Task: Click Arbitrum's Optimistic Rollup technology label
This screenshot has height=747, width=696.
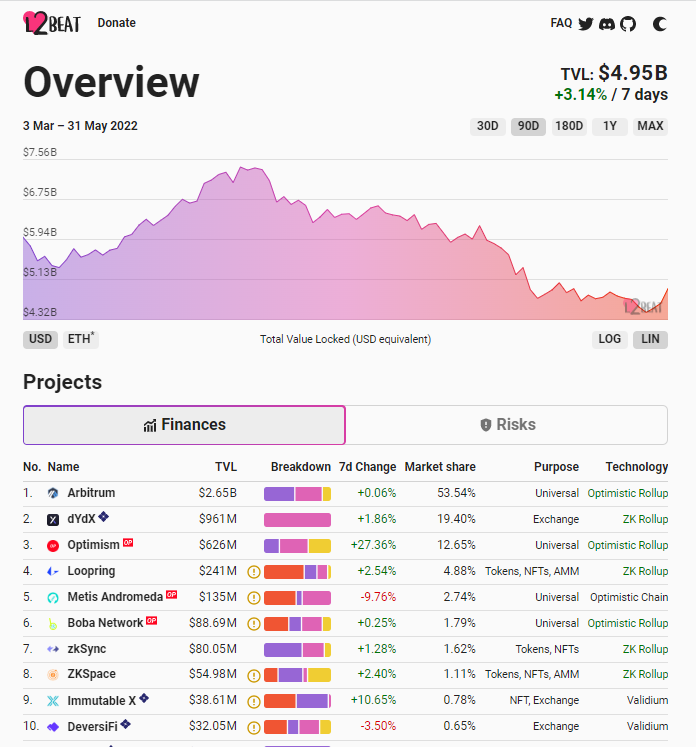Action: pos(627,494)
